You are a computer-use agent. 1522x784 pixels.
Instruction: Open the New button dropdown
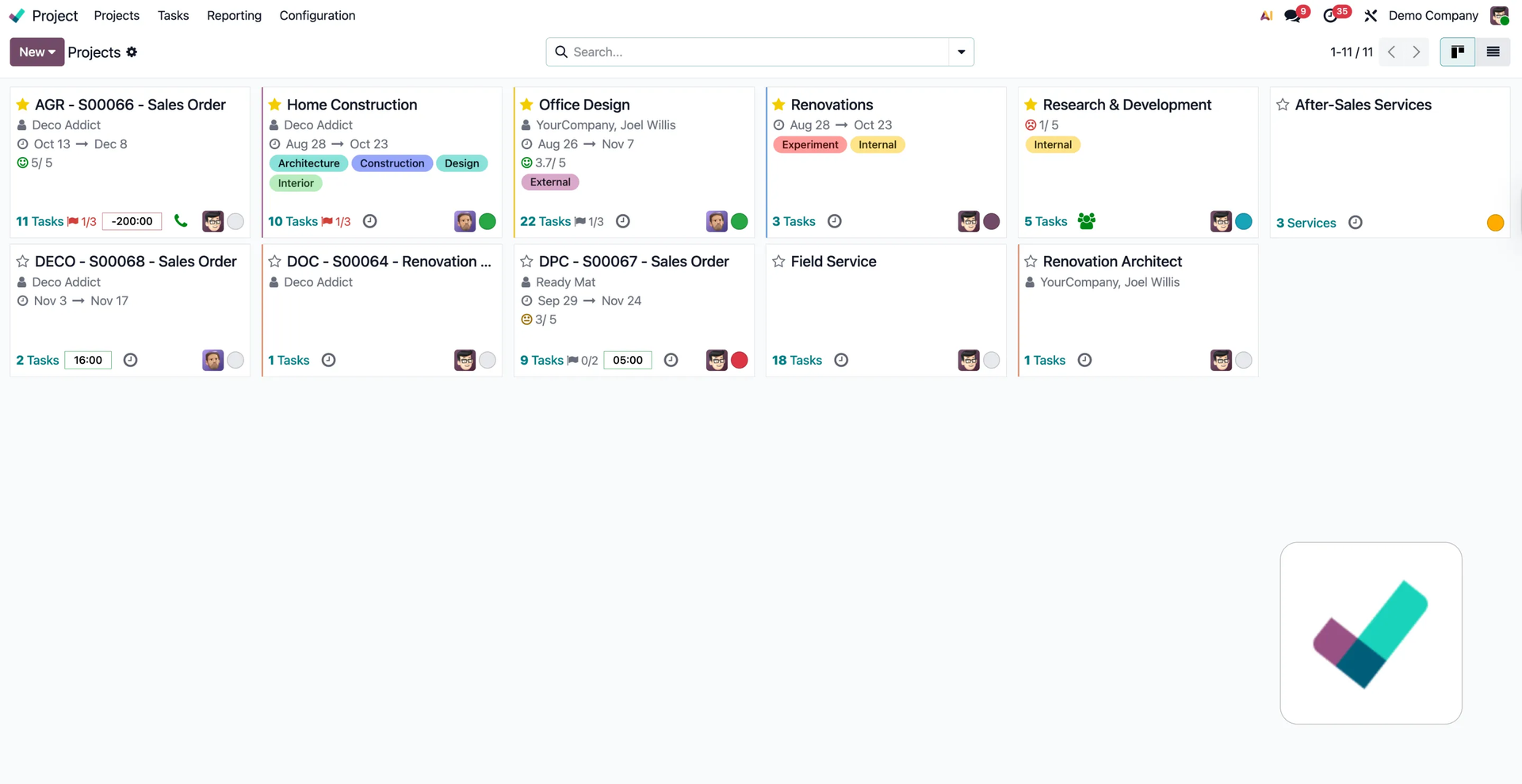[x=37, y=52]
